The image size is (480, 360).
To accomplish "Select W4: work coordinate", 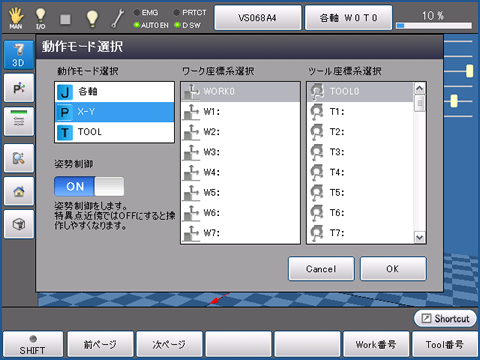I will click(240, 173).
